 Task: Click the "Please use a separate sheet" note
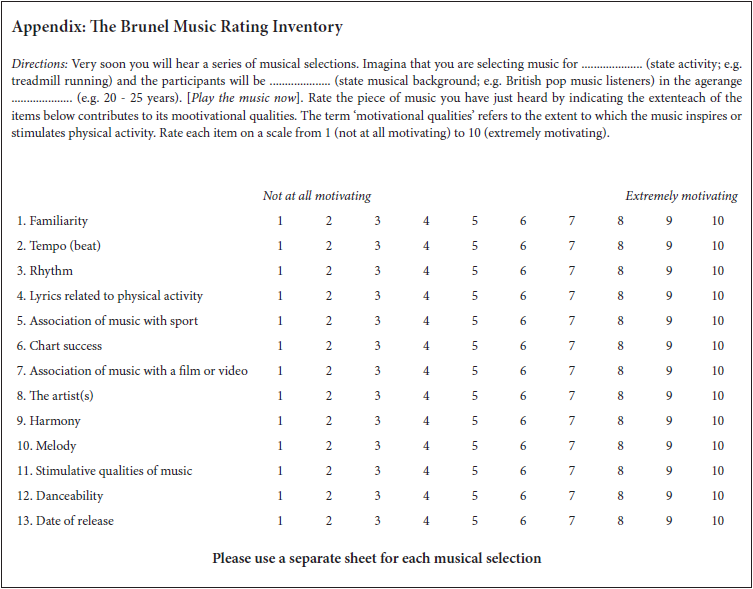click(x=376, y=558)
